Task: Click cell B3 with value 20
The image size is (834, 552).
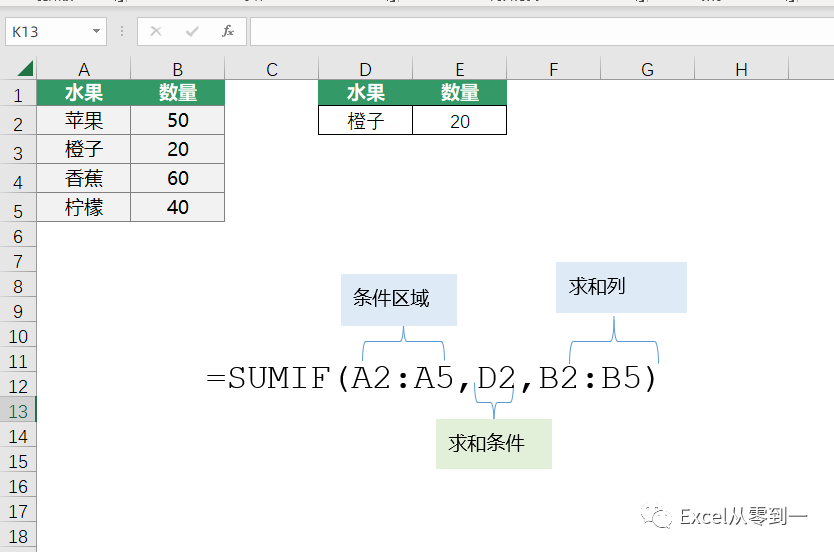Action: [x=178, y=149]
